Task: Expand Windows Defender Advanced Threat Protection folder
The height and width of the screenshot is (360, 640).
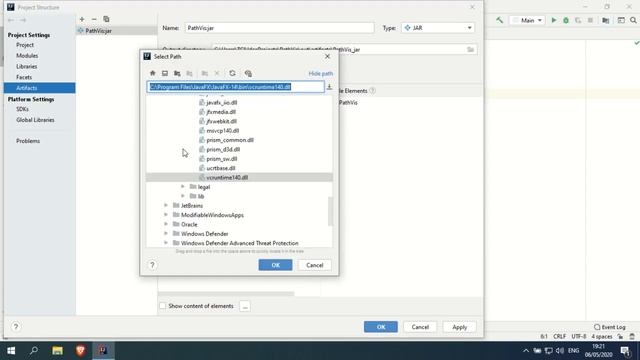Action: point(166,243)
